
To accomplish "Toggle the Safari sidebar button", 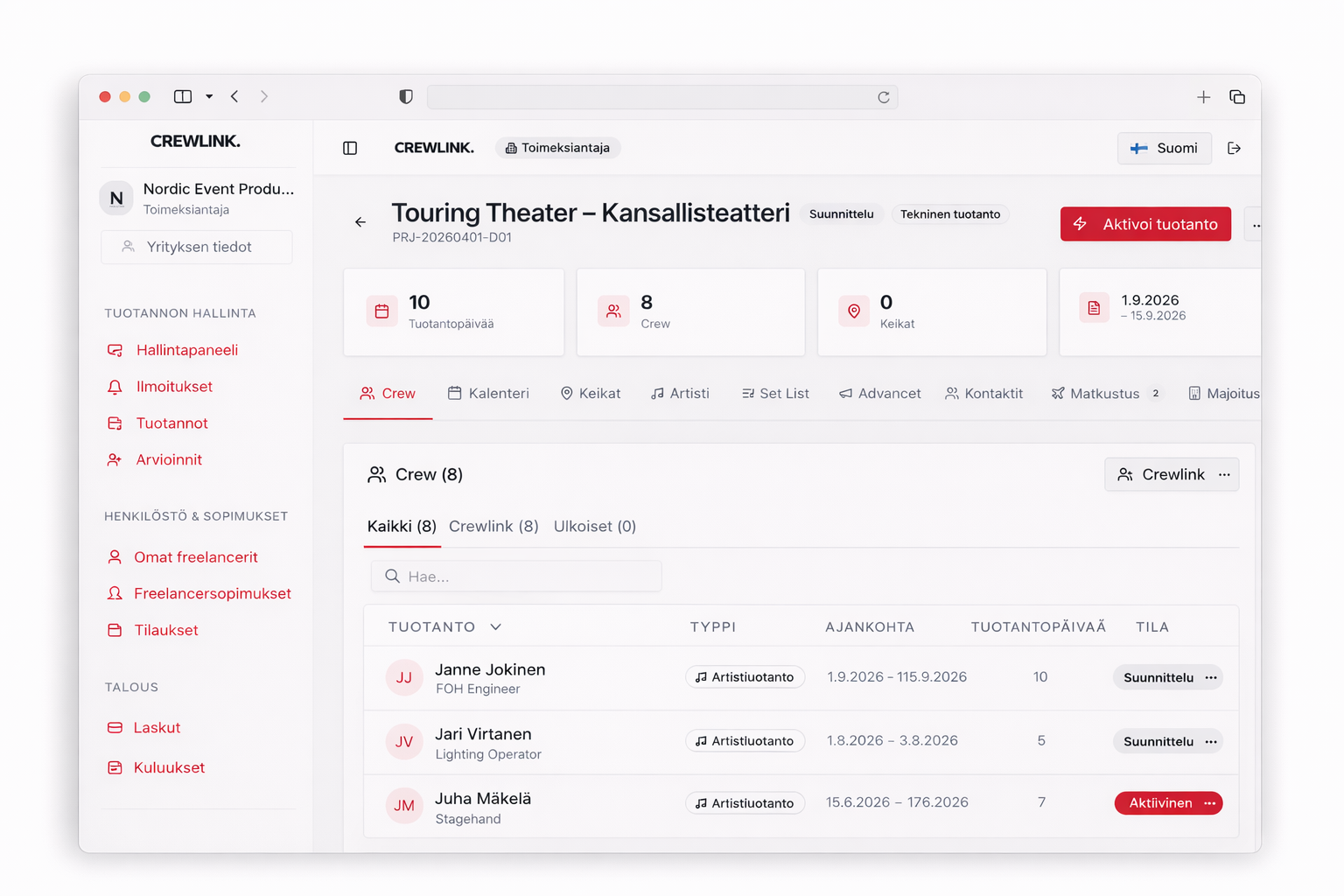I will point(183,96).
